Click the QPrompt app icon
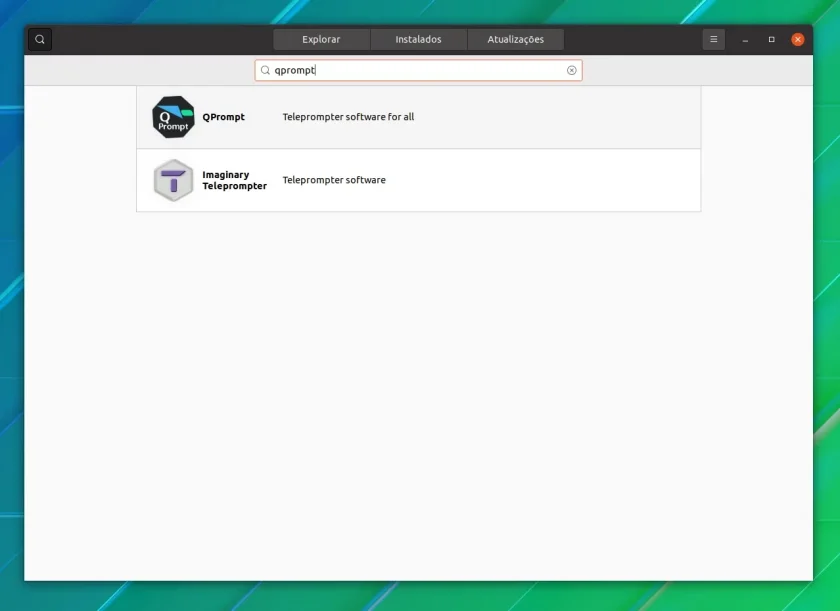This screenshot has height=611, width=840. click(173, 117)
